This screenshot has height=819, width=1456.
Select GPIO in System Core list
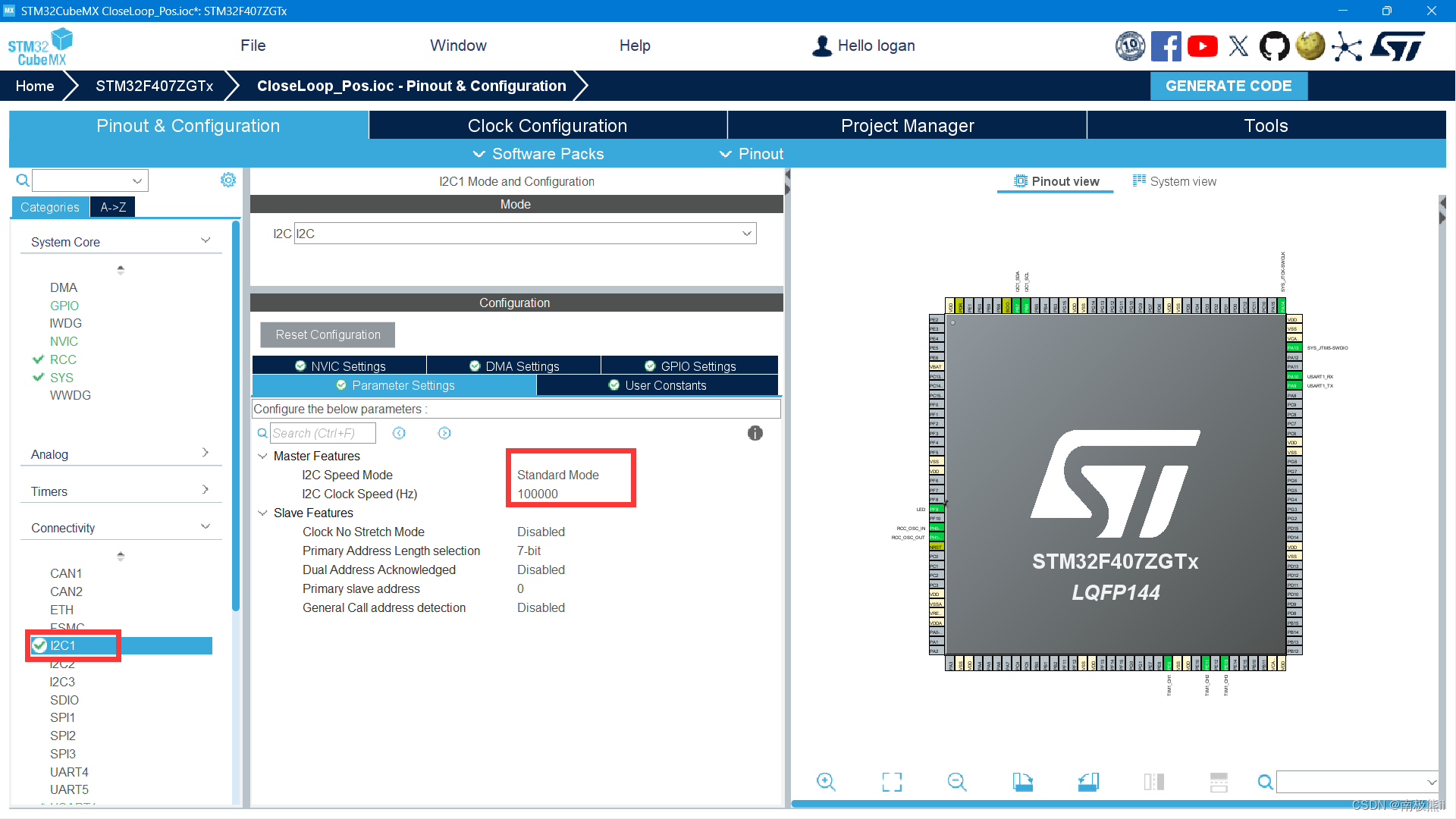click(x=64, y=306)
